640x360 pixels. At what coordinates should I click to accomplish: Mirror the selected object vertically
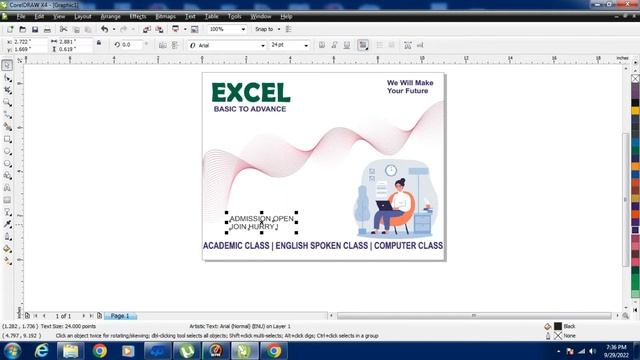pos(175,45)
